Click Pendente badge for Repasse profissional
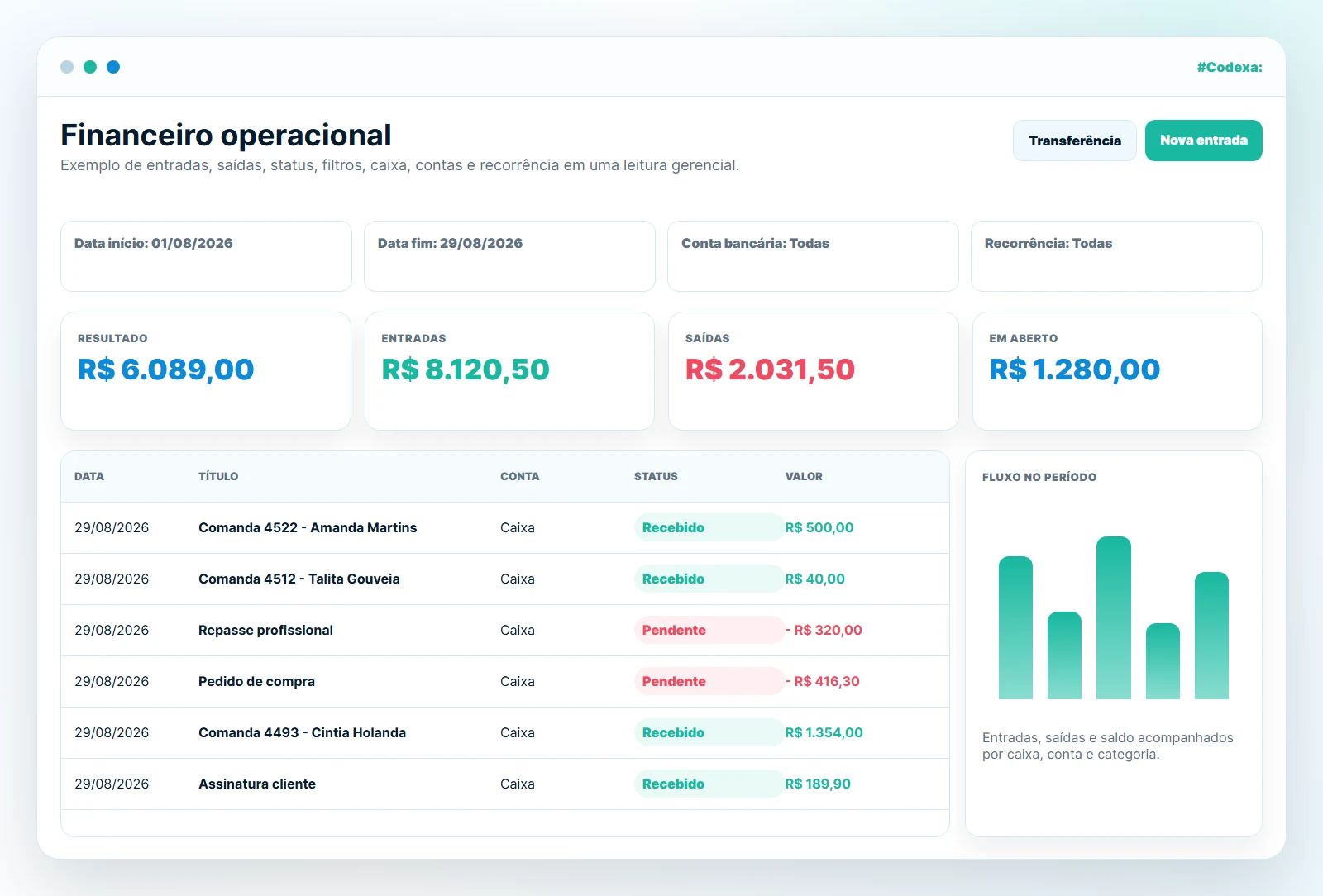This screenshot has width=1323, height=896. (x=709, y=631)
